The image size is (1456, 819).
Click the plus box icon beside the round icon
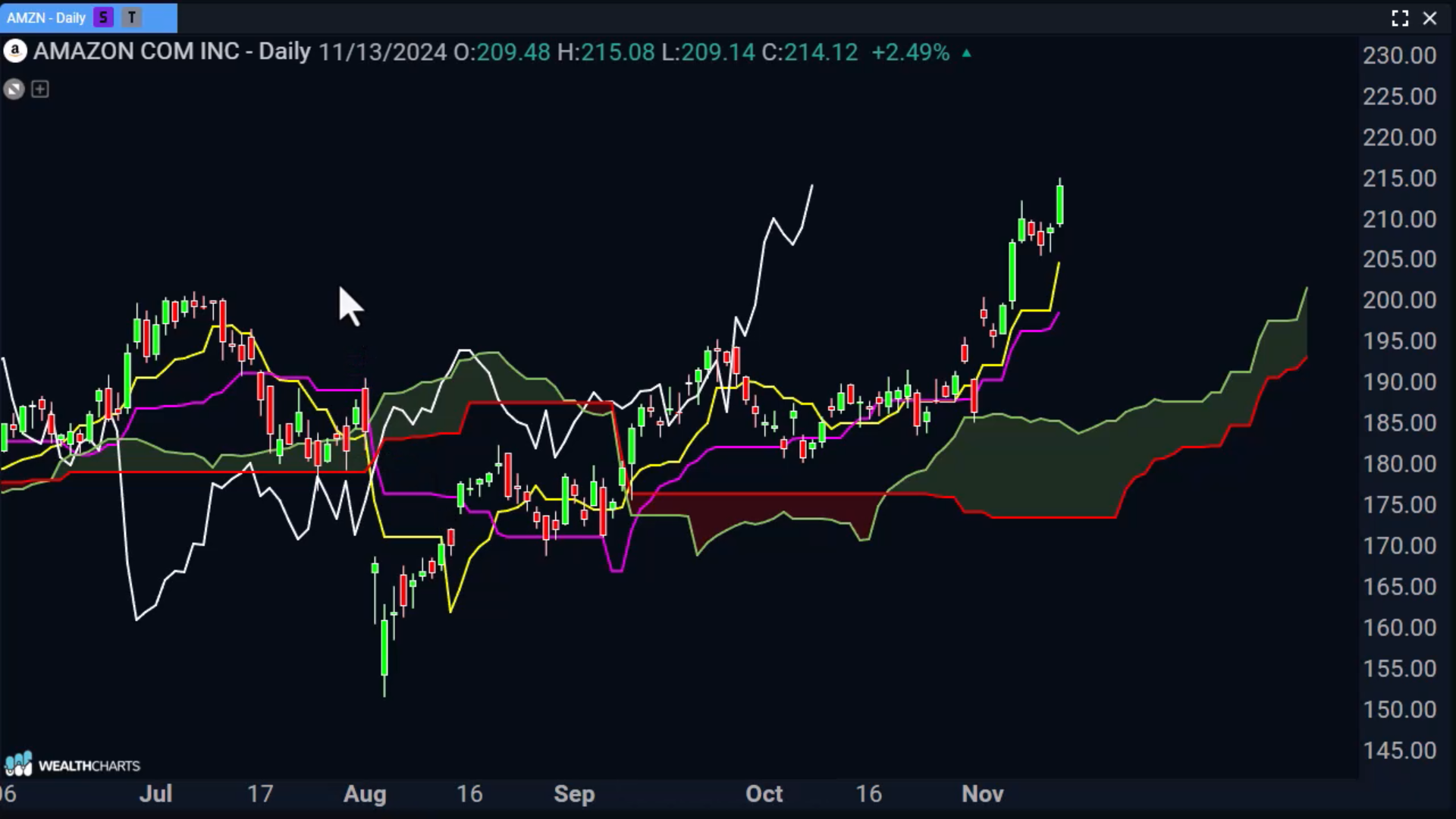pyautogui.click(x=40, y=89)
